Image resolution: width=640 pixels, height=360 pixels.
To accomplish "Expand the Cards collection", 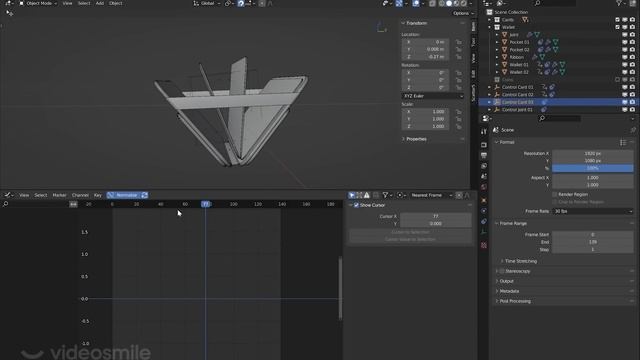I will pos(490,20).
